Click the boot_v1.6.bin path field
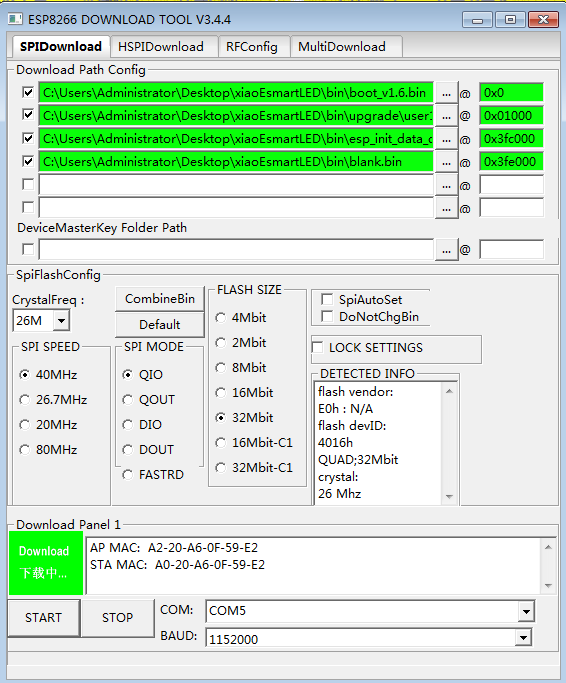 pyautogui.click(x=236, y=93)
